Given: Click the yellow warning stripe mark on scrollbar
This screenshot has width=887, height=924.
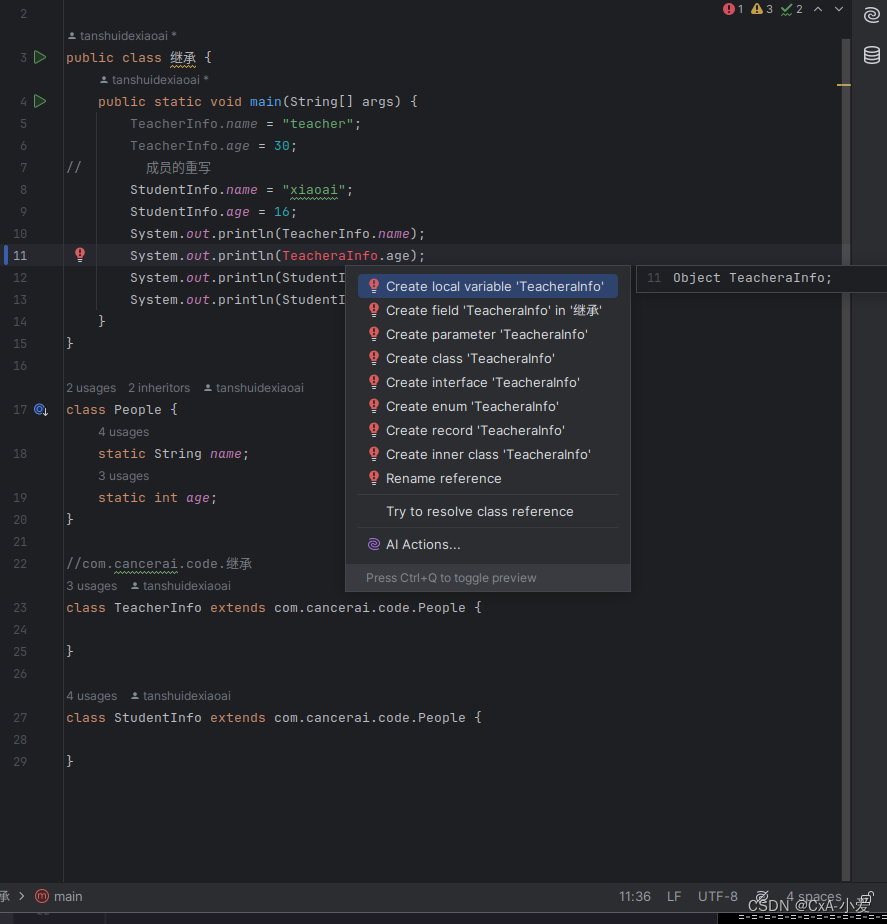Looking at the screenshot, I should (843, 85).
